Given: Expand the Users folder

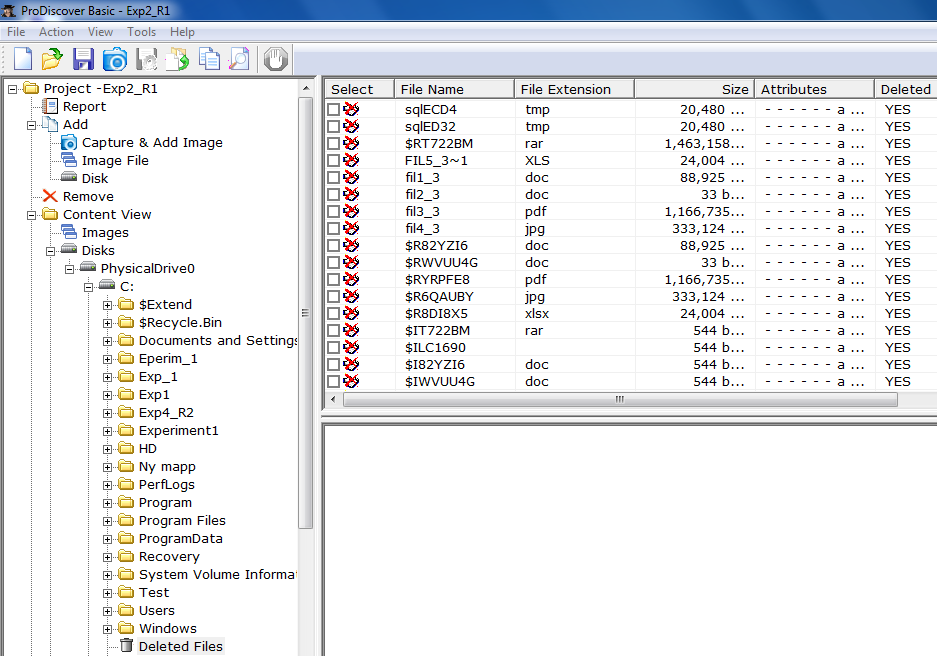Looking at the screenshot, I should tap(108, 611).
